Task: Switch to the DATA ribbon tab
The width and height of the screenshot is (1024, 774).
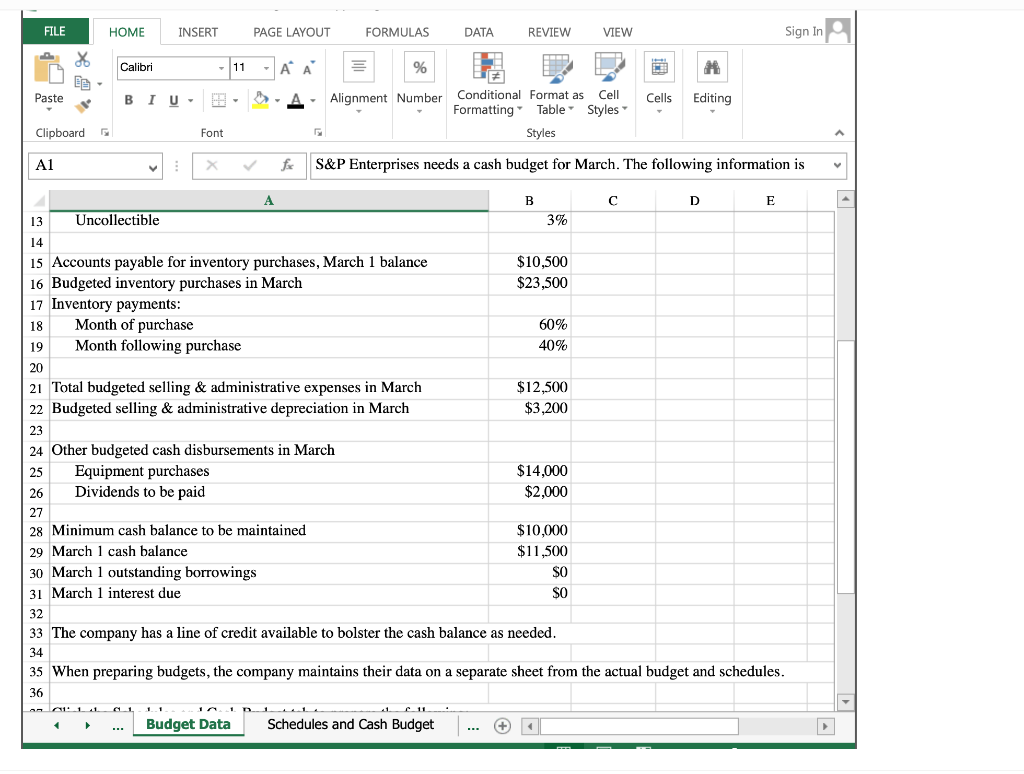Action: click(479, 32)
